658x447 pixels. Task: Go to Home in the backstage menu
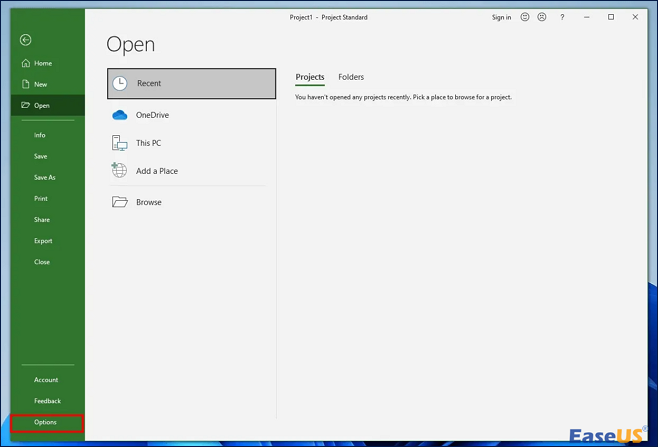[x=43, y=63]
